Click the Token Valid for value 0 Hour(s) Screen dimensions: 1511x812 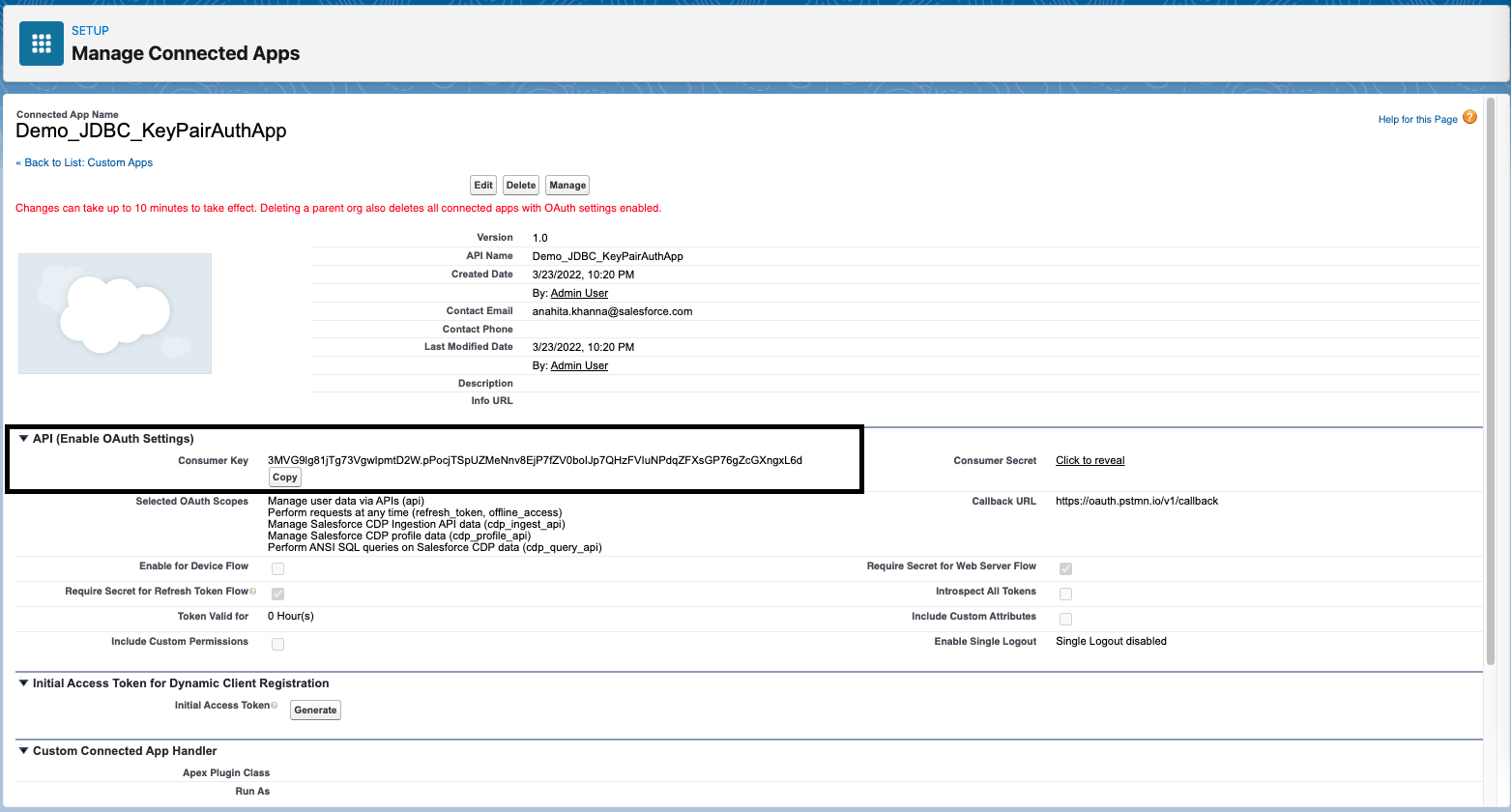(x=291, y=616)
